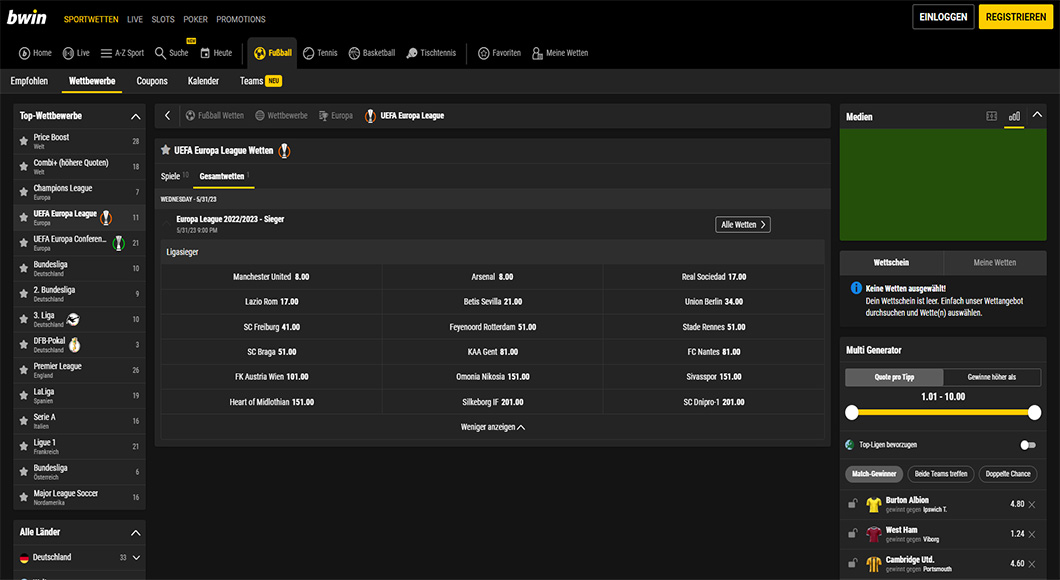Screen dimensions: 1060x580
Task: Select the Tennis sport icon
Action: pyautogui.click(x=308, y=53)
